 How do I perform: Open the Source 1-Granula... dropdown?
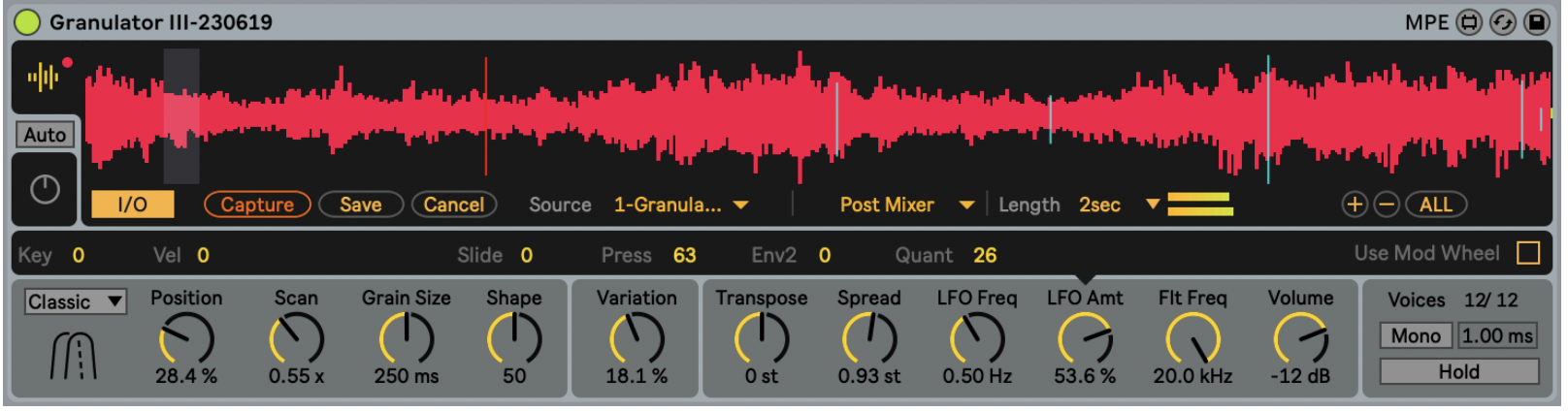[680, 205]
